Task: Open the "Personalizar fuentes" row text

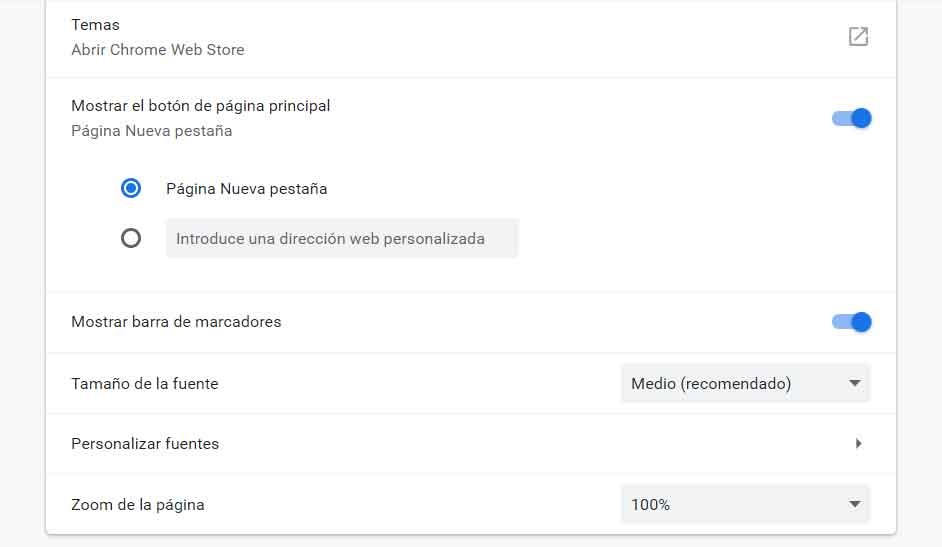Action: click(145, 443)
